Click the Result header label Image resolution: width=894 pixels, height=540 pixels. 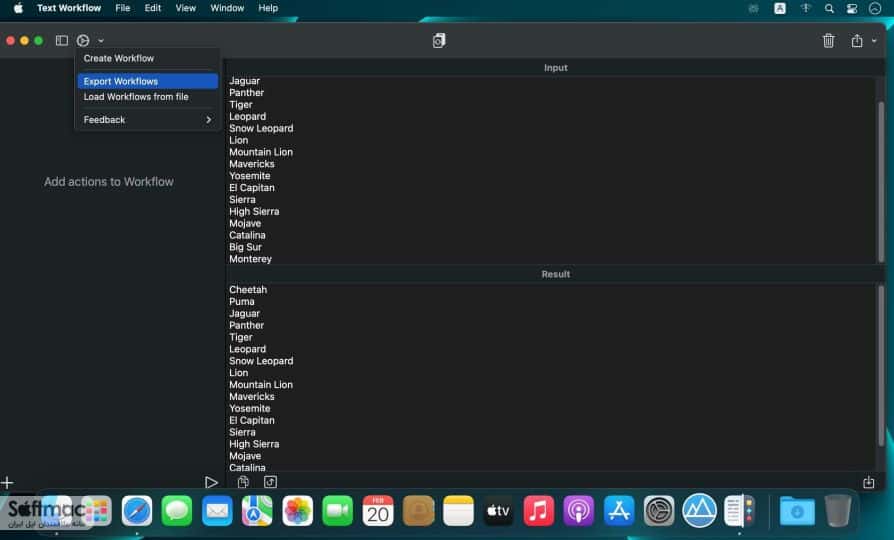click(x=555, y=274)
